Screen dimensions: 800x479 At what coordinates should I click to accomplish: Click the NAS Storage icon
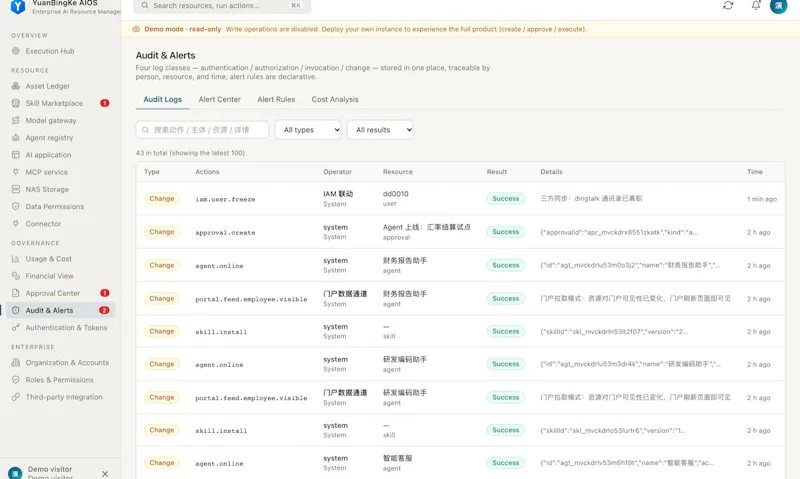pos(16,189)
